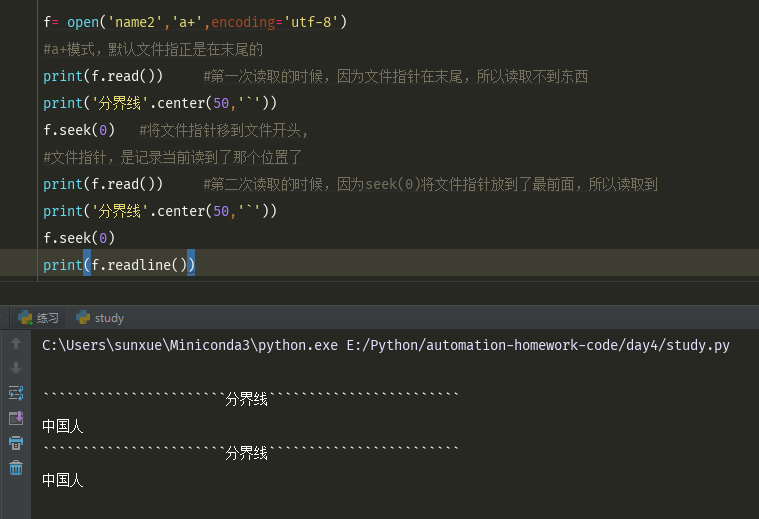Click scroll to end console icon
The height and width of the screenshot is (519, 759).
coord(16,418)
